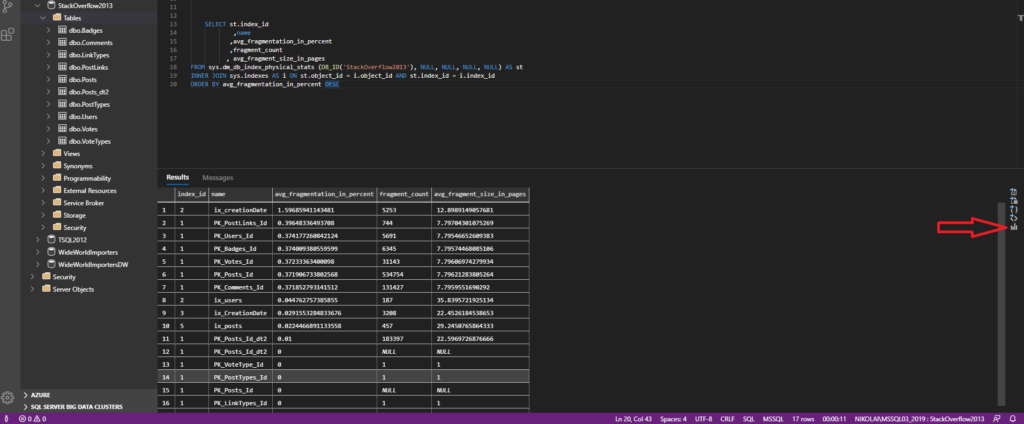Select the ix_users cell
Viewport: 1024px width, 424px height.
[240, 301]
